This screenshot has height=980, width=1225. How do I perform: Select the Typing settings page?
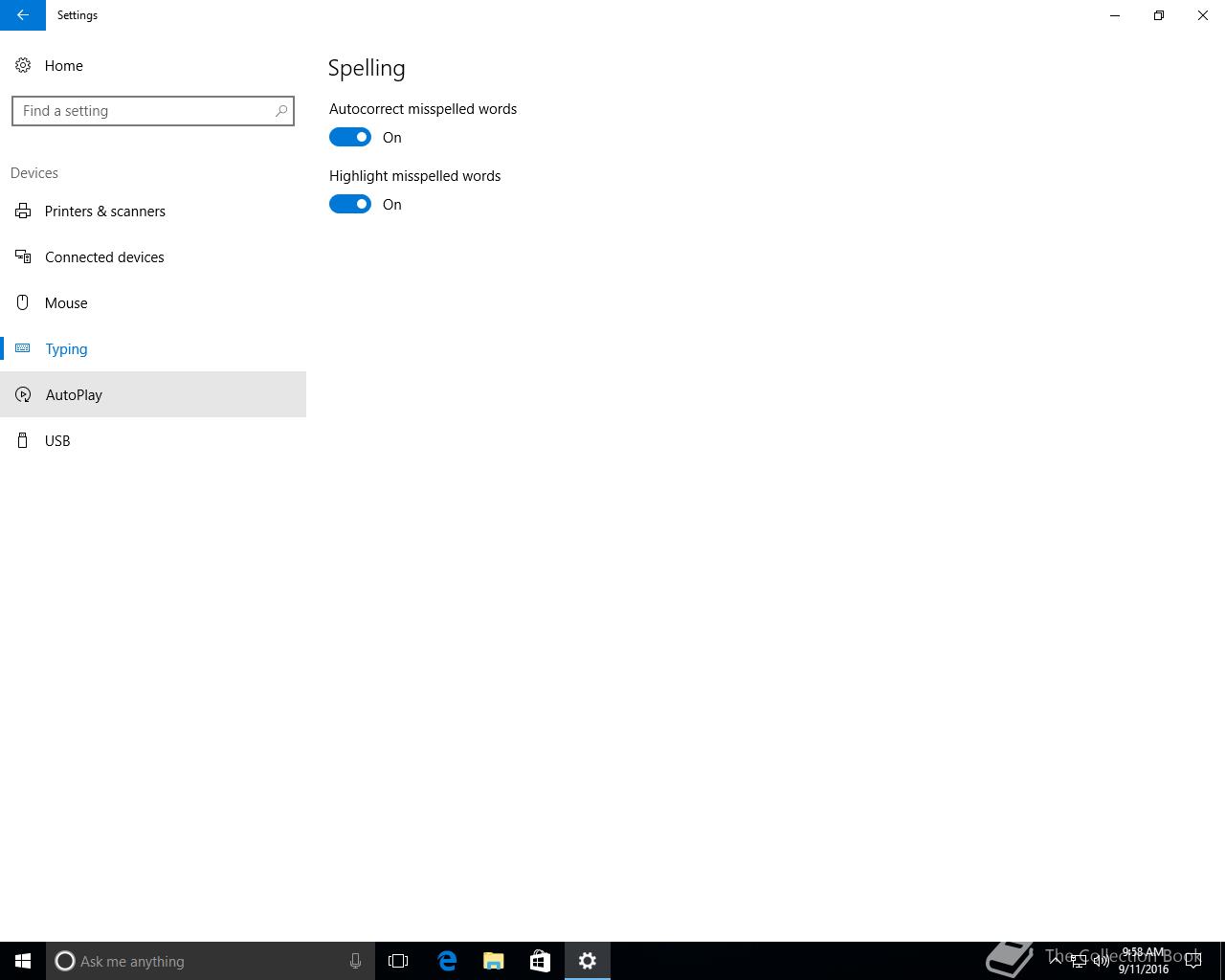[153, 348]
